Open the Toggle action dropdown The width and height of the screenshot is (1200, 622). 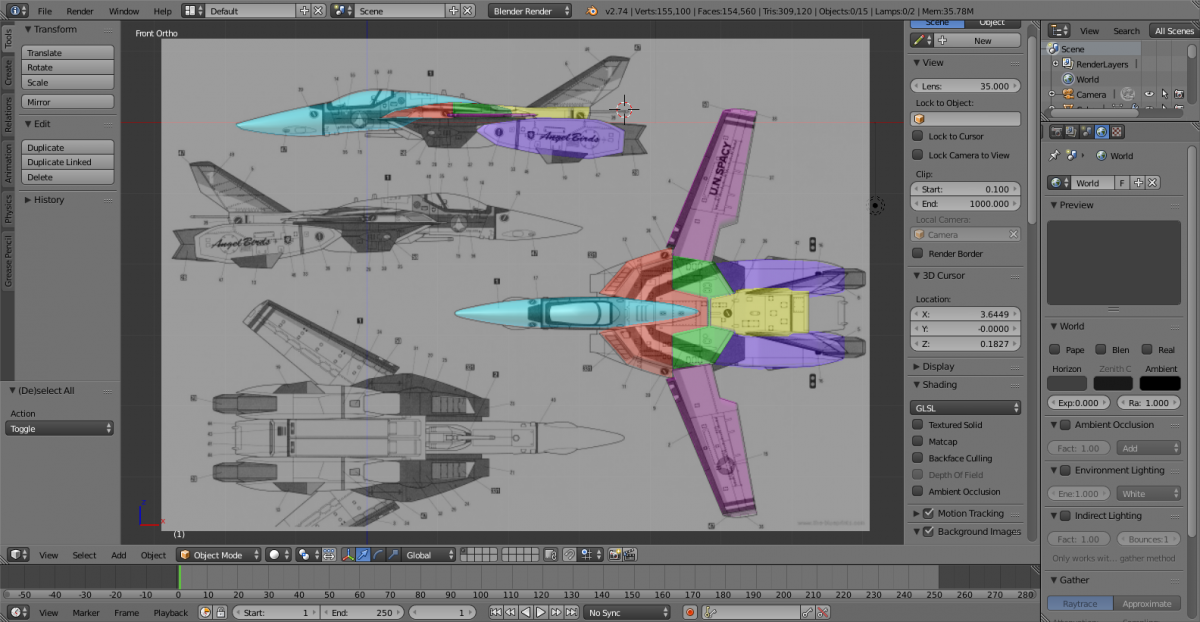[x=60, y=428]
